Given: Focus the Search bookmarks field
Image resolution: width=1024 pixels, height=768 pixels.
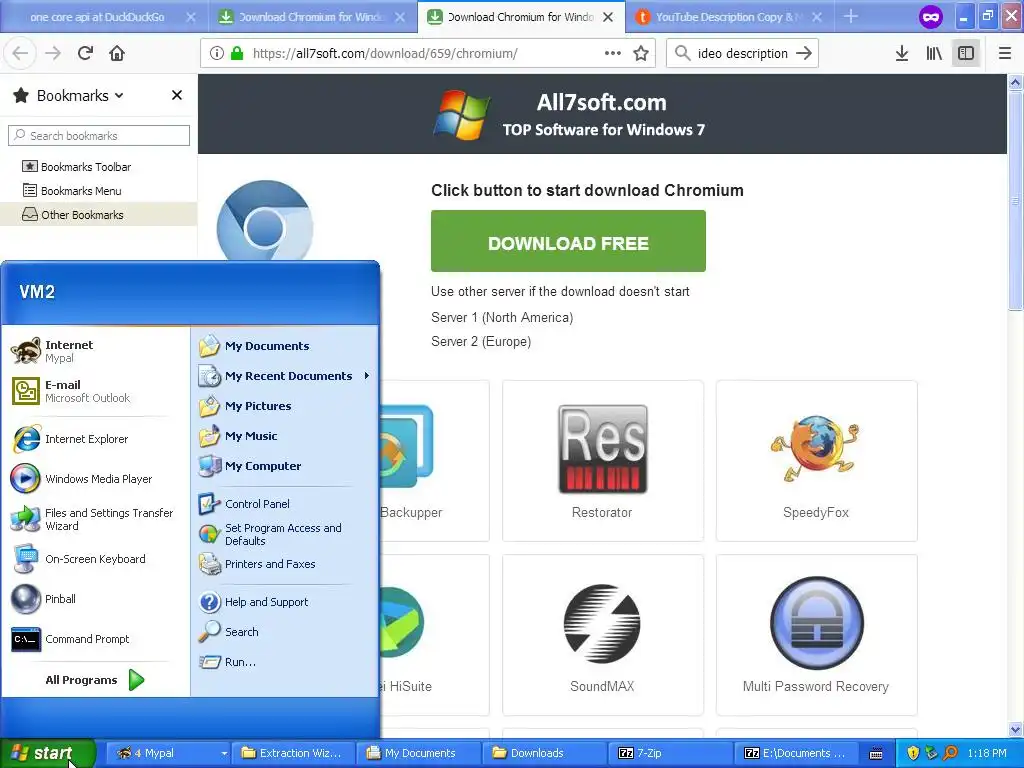Looking at the screenshot, I should click(99, 136).
